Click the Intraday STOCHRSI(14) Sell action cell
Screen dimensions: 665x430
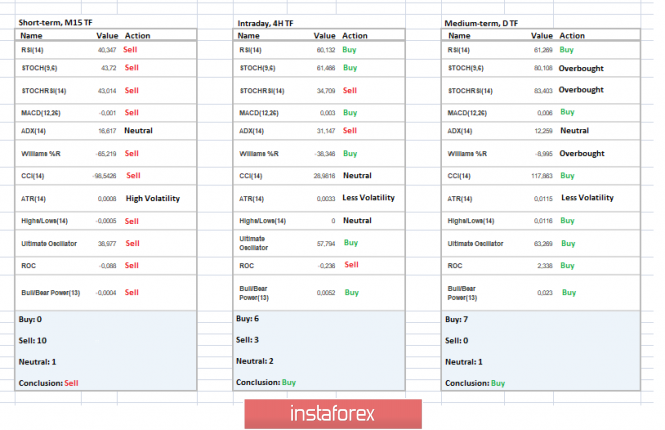point(351,89)
